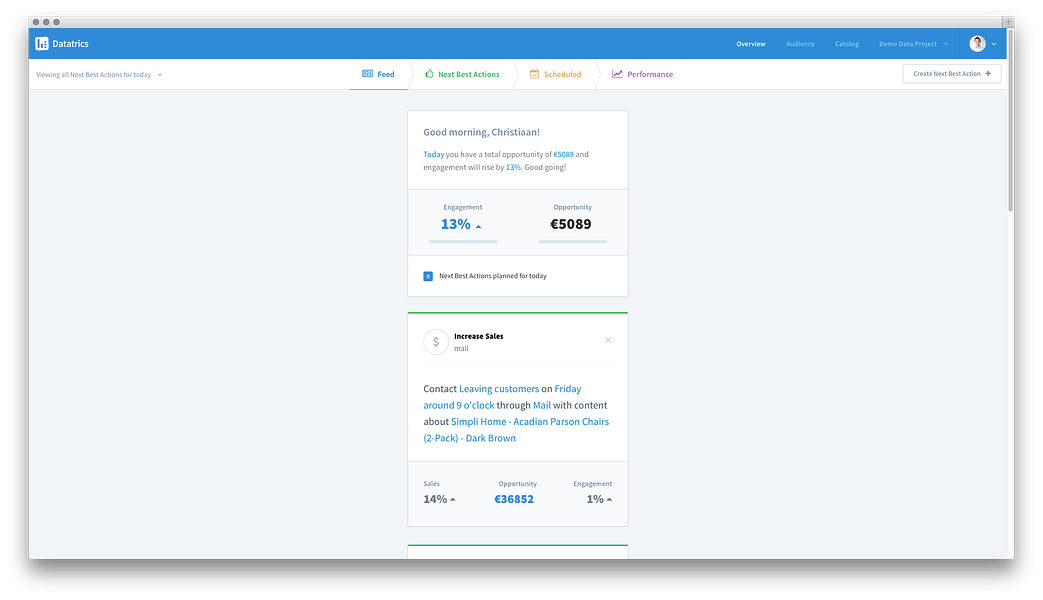Click the Datatrics logo icon

point(41,44)
